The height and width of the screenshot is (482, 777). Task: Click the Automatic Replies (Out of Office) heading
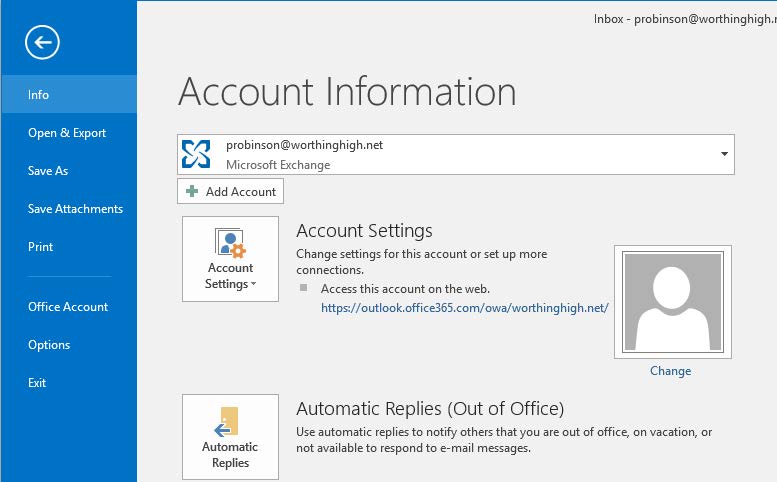coord(430,409)
